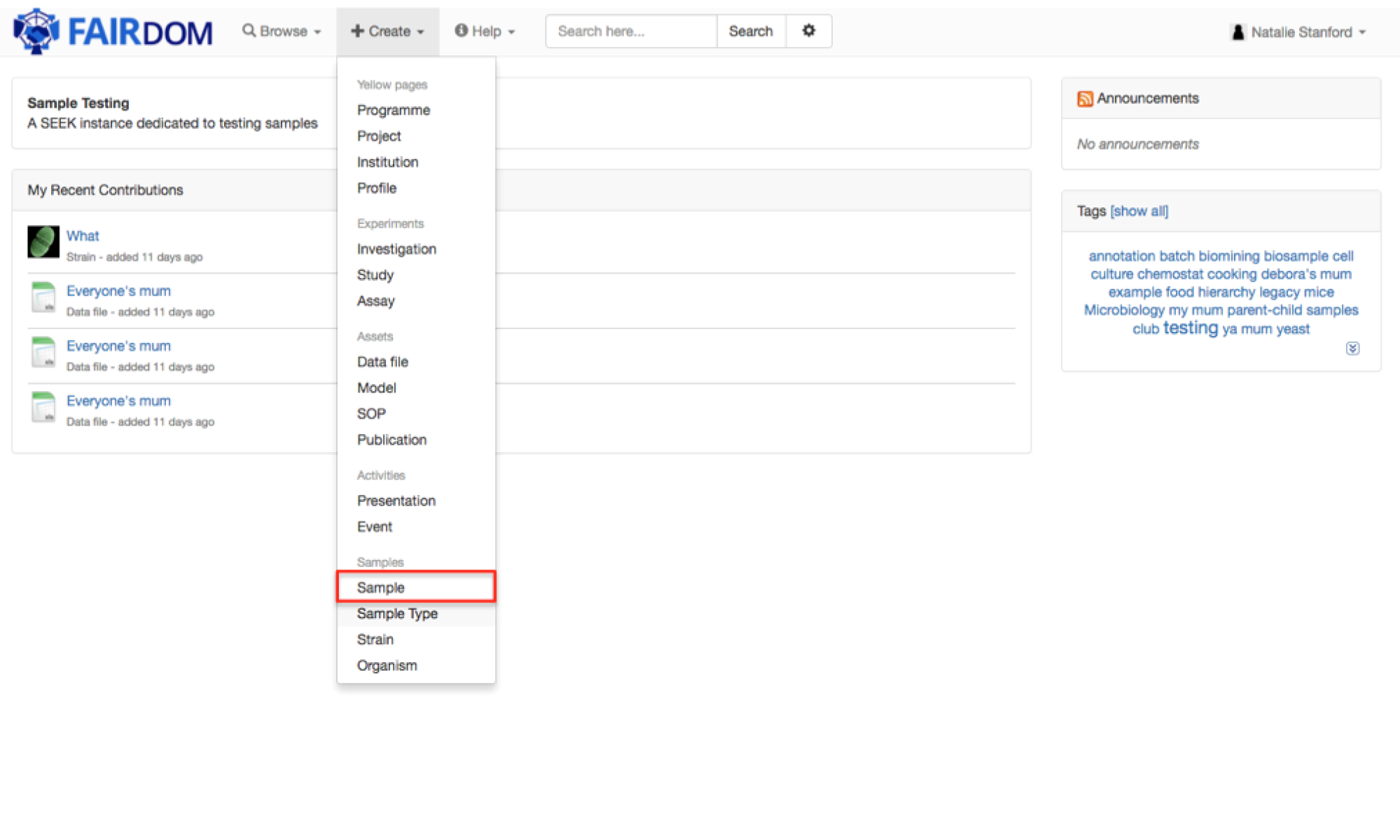
Task: Select Investigation under Experiments
Action: pyautogui.click(x=396, y=249)
